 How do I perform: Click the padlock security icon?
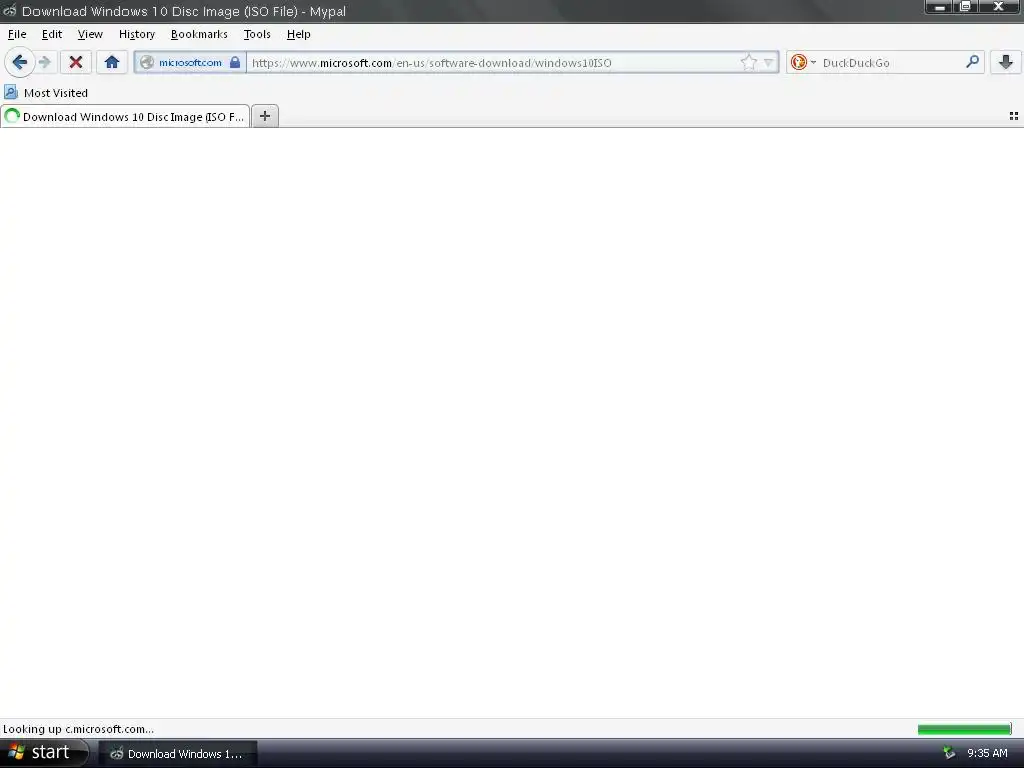click(x=235, y=63)
